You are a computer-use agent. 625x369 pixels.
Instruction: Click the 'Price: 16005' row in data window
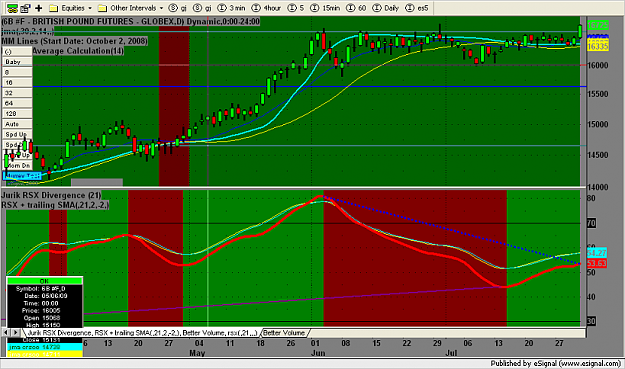(x=44, y=310)
